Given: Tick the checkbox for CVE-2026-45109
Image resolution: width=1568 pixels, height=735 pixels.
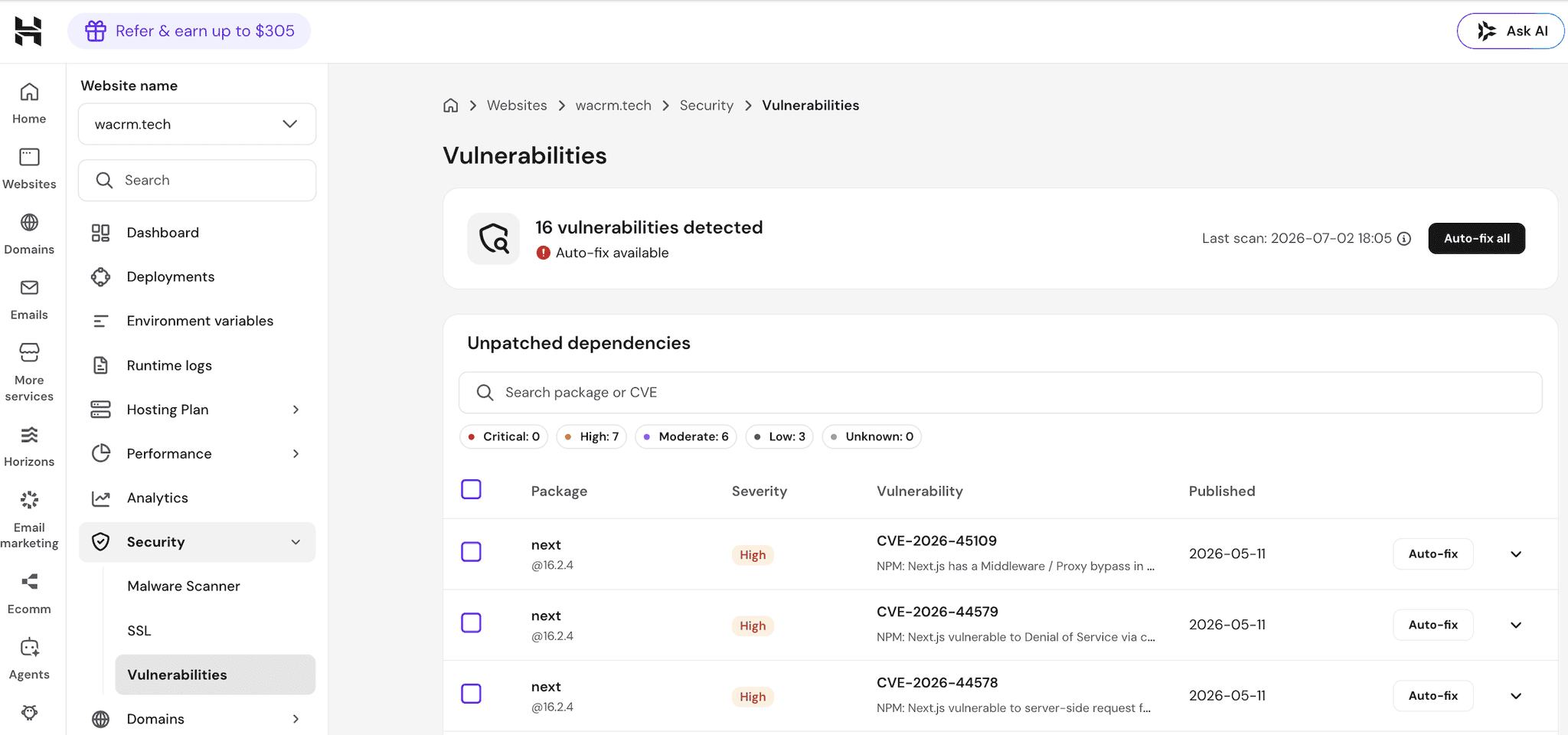Looking at the screenshot, I should 471,551.
